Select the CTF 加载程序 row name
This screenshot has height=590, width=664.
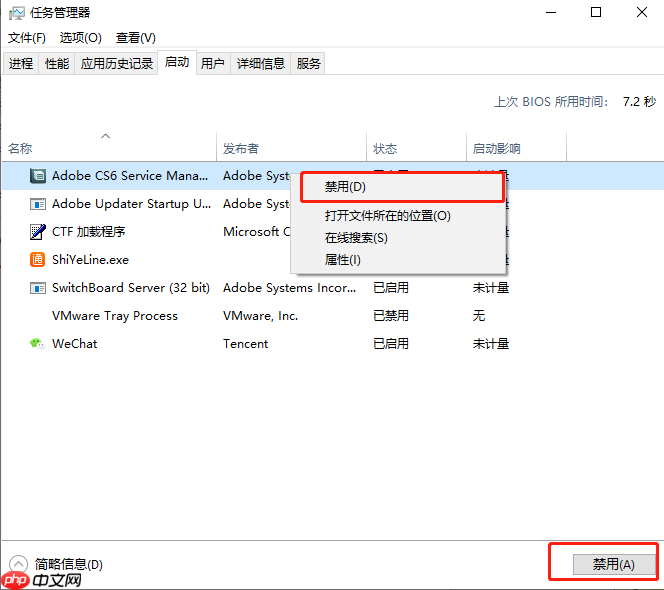[x=89, y=232]
